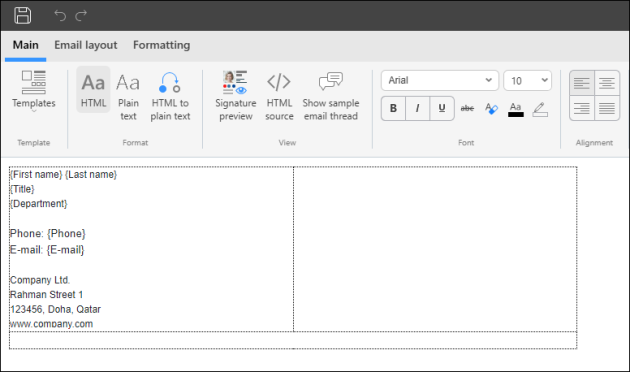Open the Arial font family dropdown
The height and width of the screenshot is (372, 630).
tap(440, 80)
